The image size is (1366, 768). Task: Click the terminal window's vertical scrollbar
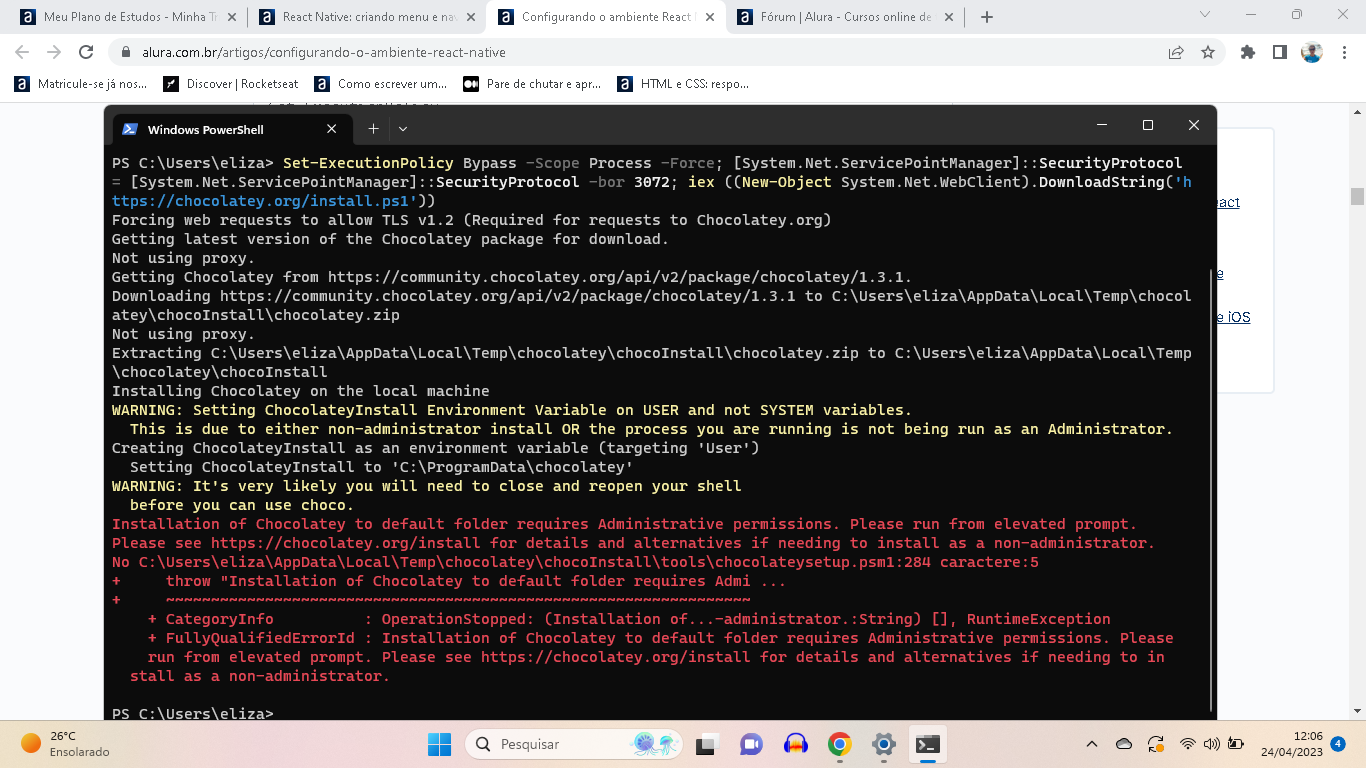point(1211,489)
